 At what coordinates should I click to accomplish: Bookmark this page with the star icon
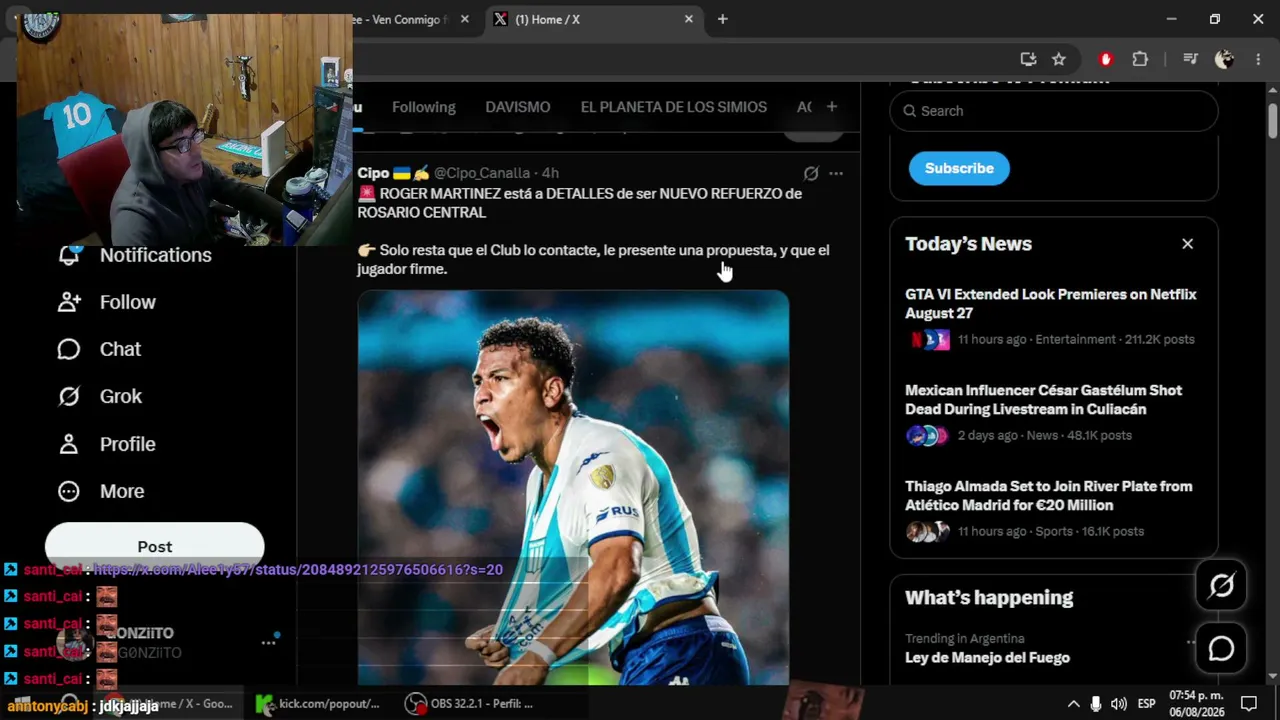click(1059, 59)
